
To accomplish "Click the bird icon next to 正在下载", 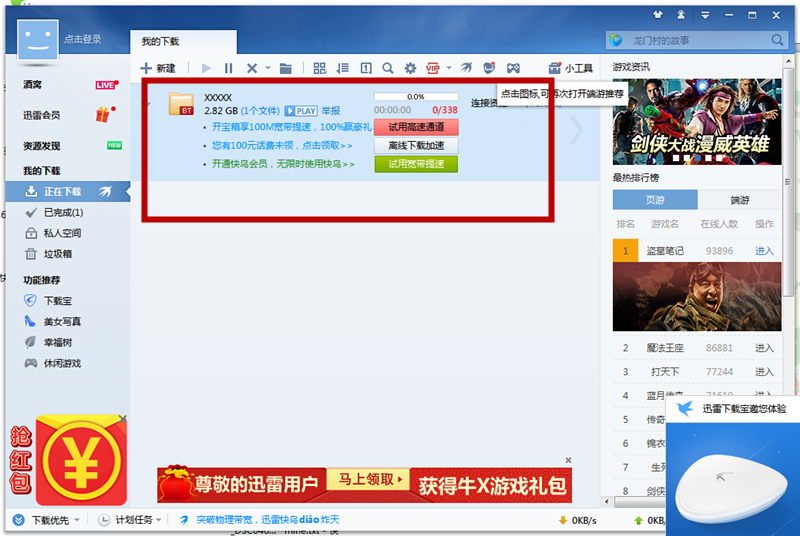I will (105, 192).
